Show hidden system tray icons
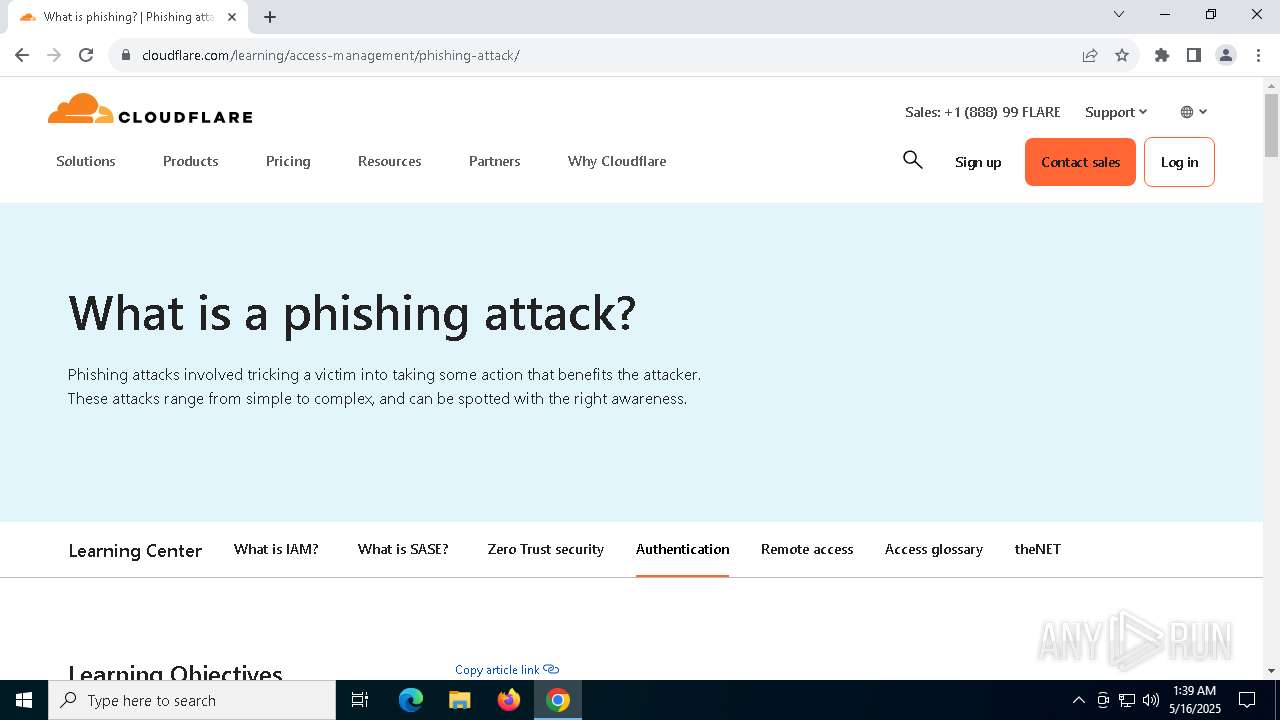This screenshot has height=720, width=1280. tap(1078, 700)
